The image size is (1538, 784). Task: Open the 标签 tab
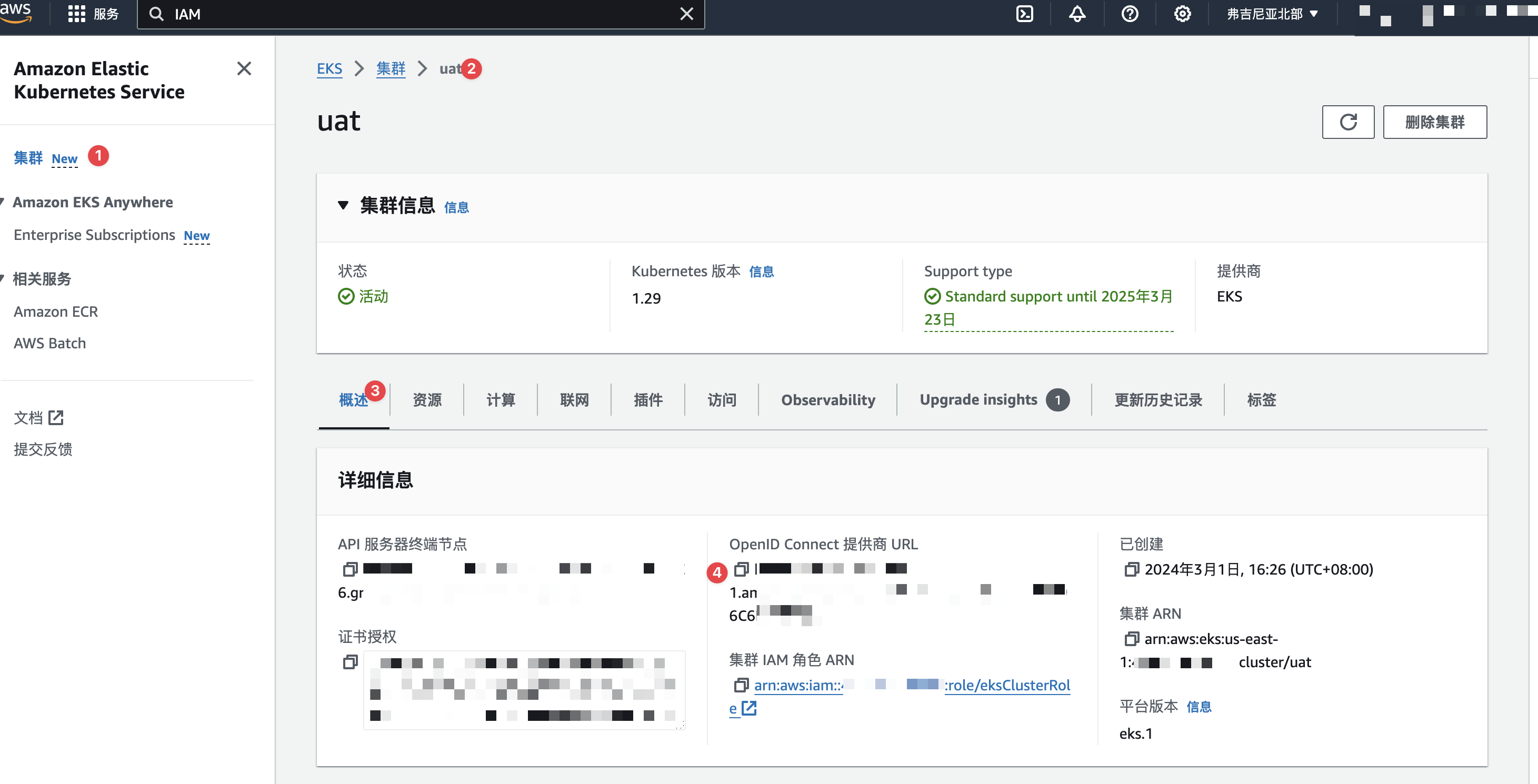[1262, 400]
